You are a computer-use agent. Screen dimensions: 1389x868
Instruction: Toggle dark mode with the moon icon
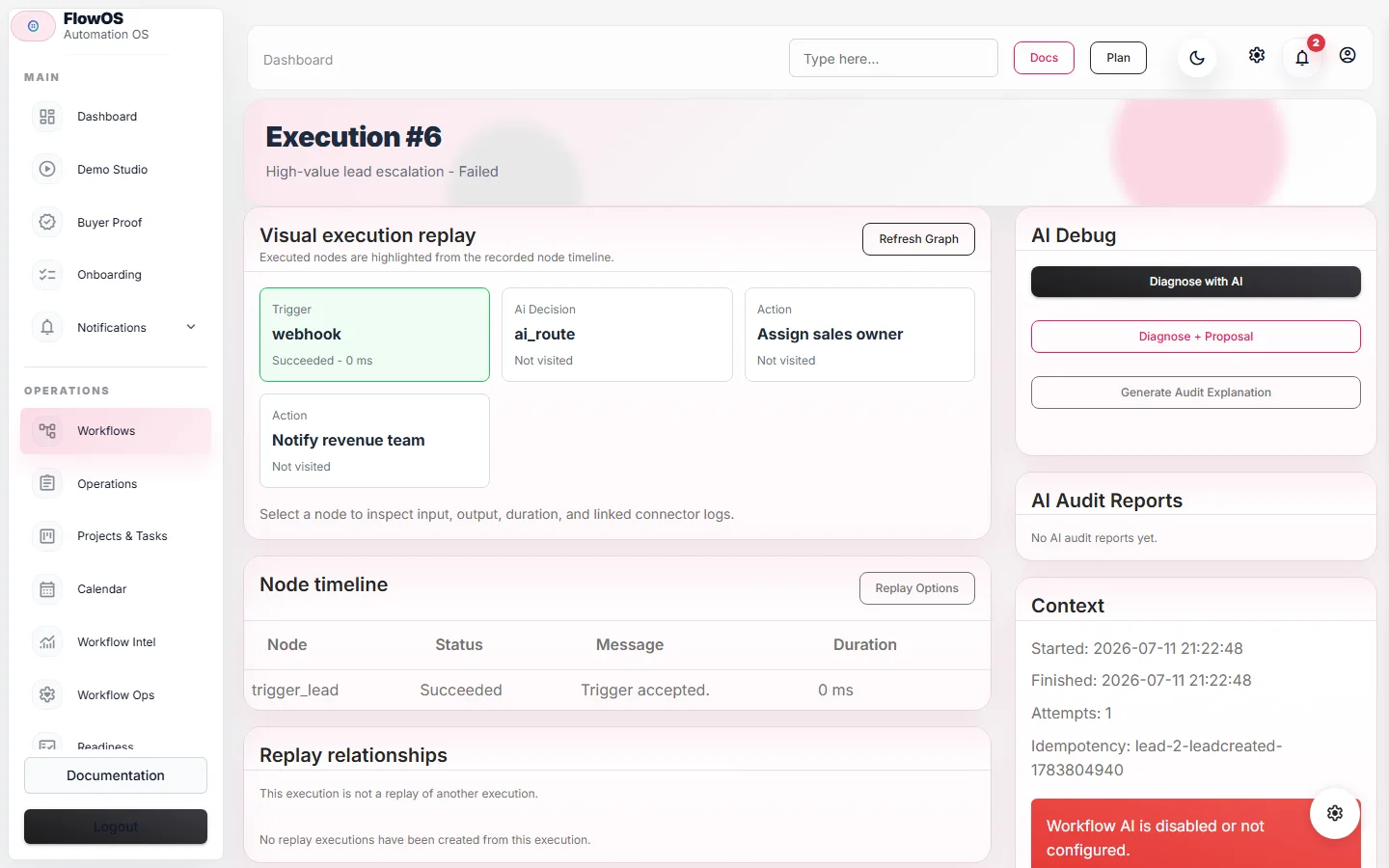1197,58
